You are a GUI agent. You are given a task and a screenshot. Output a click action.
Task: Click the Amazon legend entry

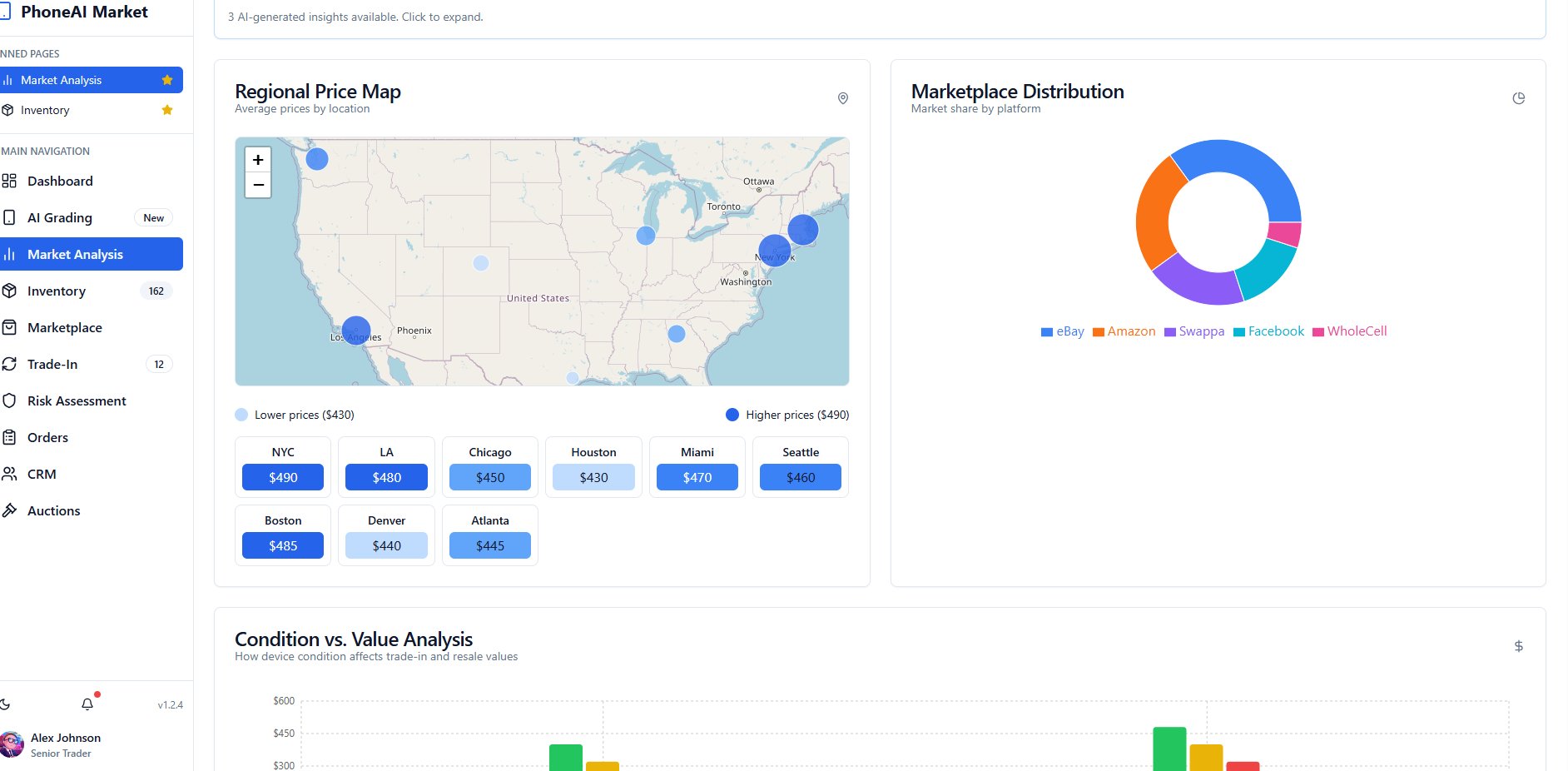tap(1124, 331)
